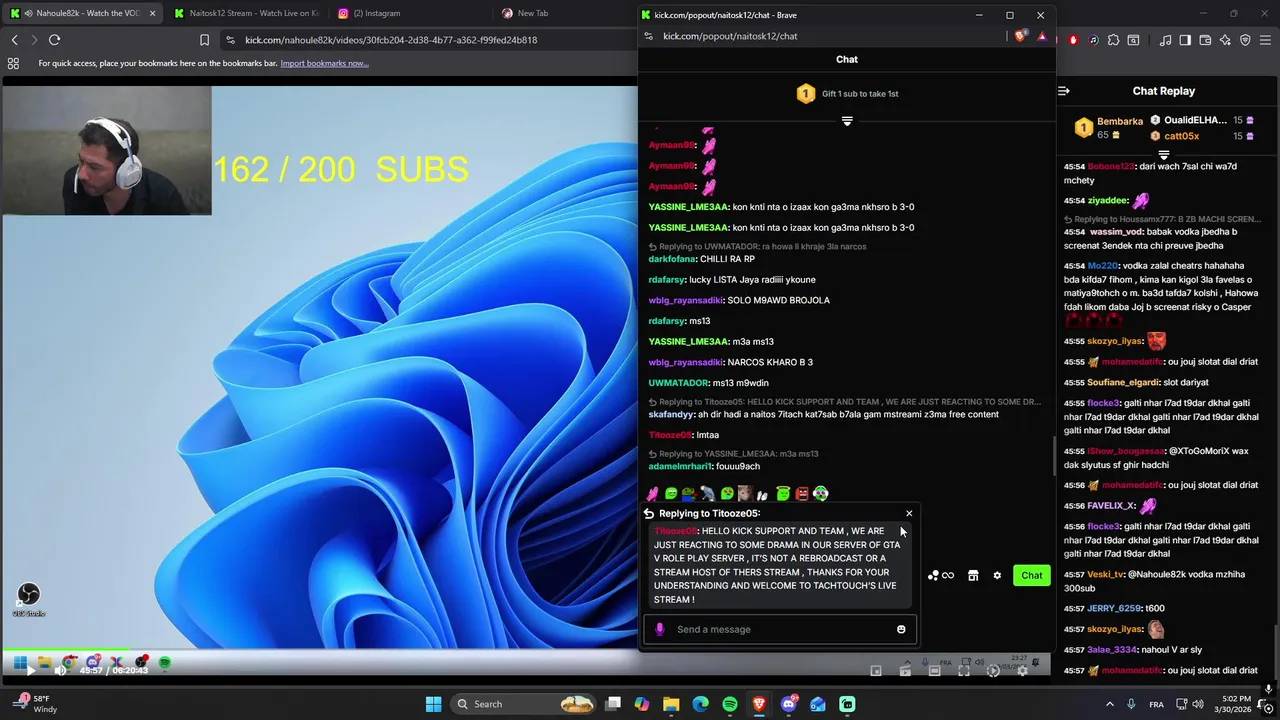Play the paused VOD video
Screen dimensions: 1280x720
pos(30,671)
